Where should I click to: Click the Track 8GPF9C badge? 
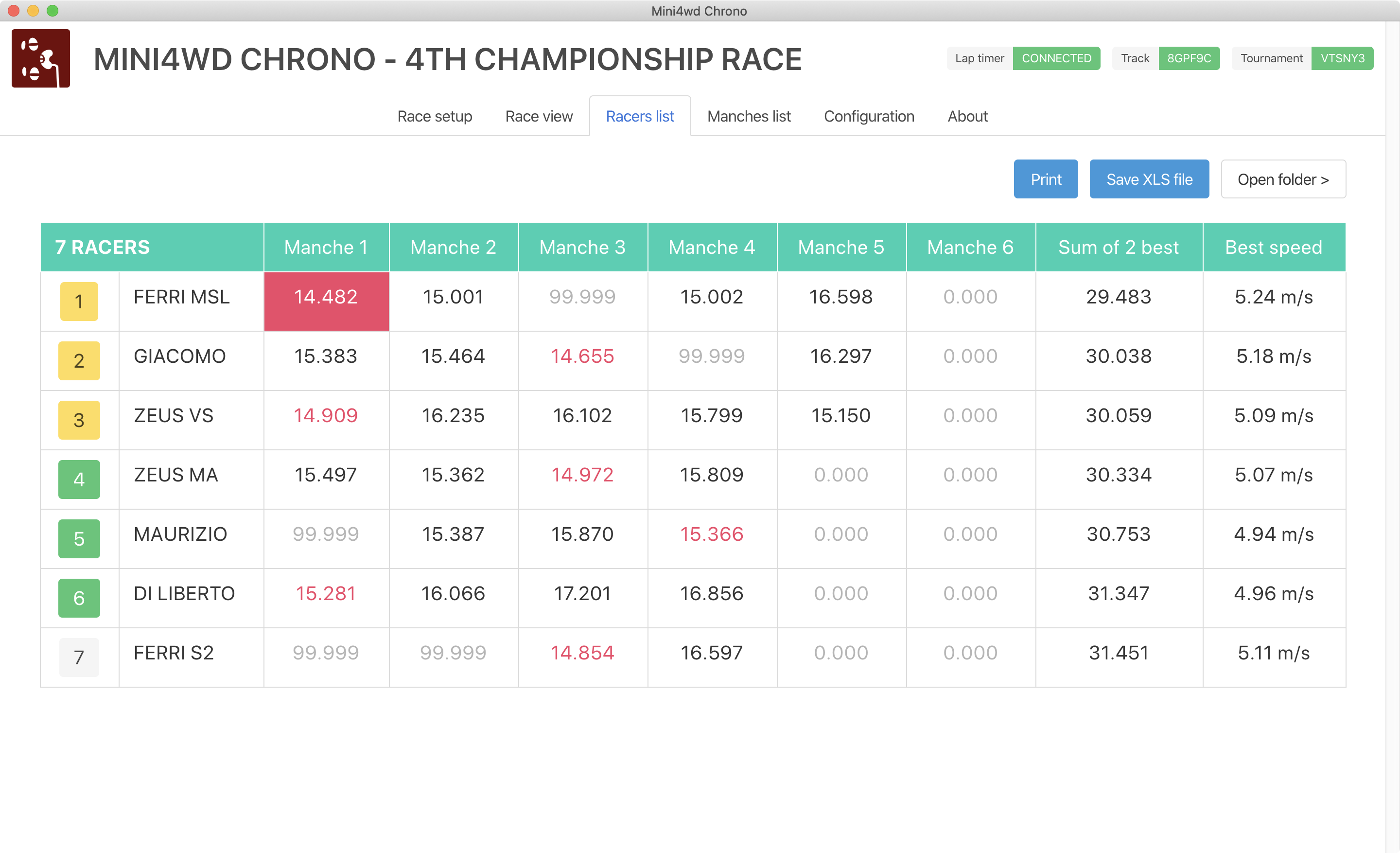[x=1188, y=58]
